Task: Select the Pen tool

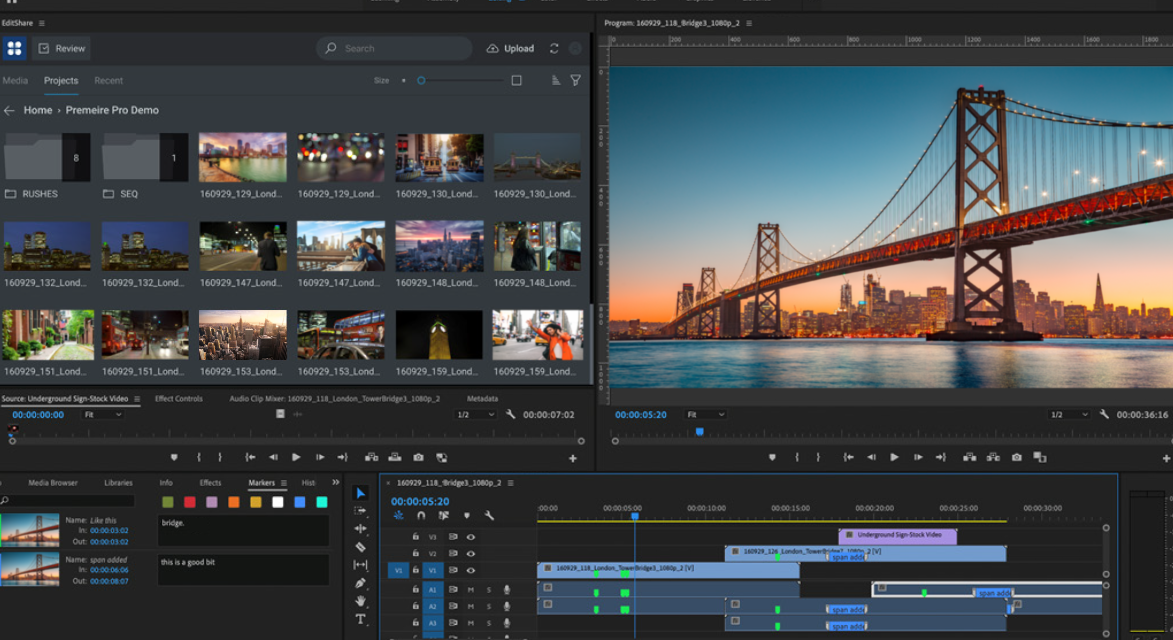Action: point(361,582)
